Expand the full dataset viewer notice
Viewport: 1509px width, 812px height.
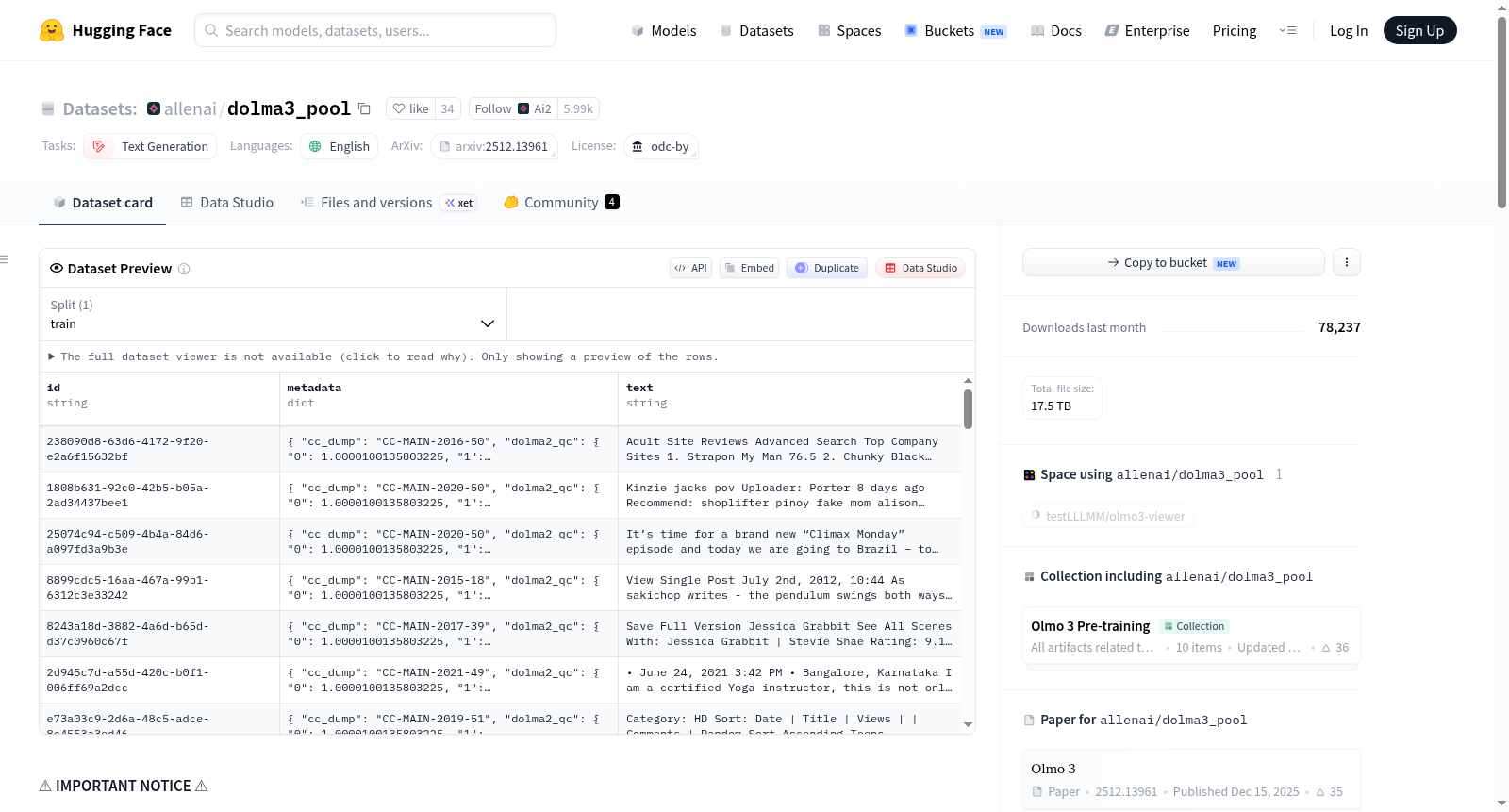coord(384,356)
